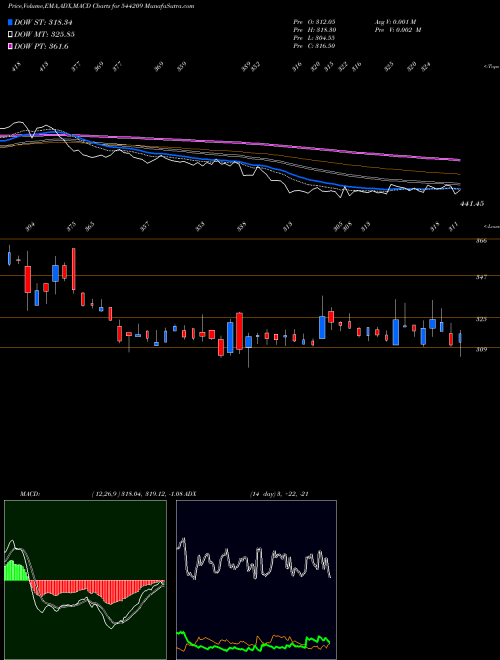Click the 441.45 value beside EMA lines
Image resolution: width=500 pixels, height=660 pixels.
[472, 204]
